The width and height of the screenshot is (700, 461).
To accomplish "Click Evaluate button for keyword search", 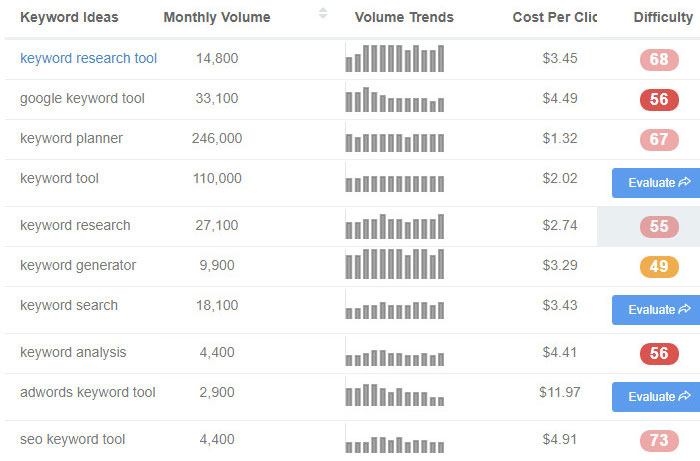I will coord(657,310).
